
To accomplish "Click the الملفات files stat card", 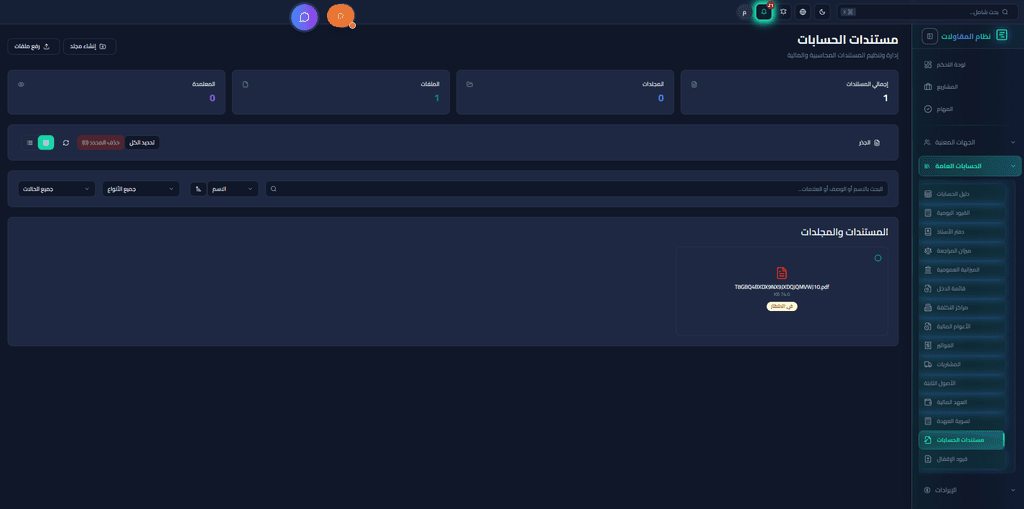I will pos(340,92).
